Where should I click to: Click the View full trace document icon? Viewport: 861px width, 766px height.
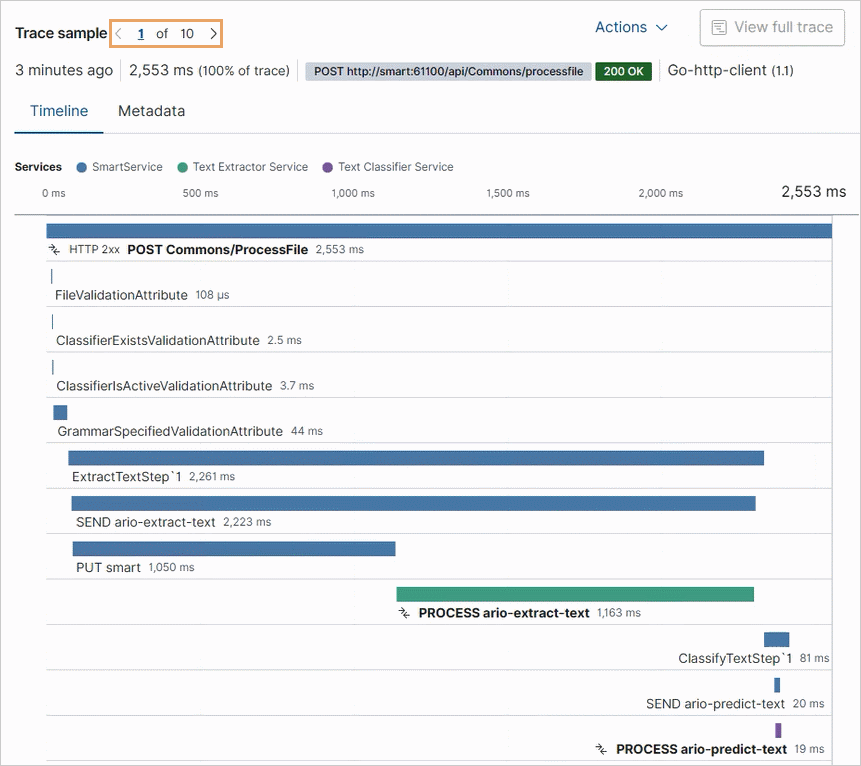[718, 28]
